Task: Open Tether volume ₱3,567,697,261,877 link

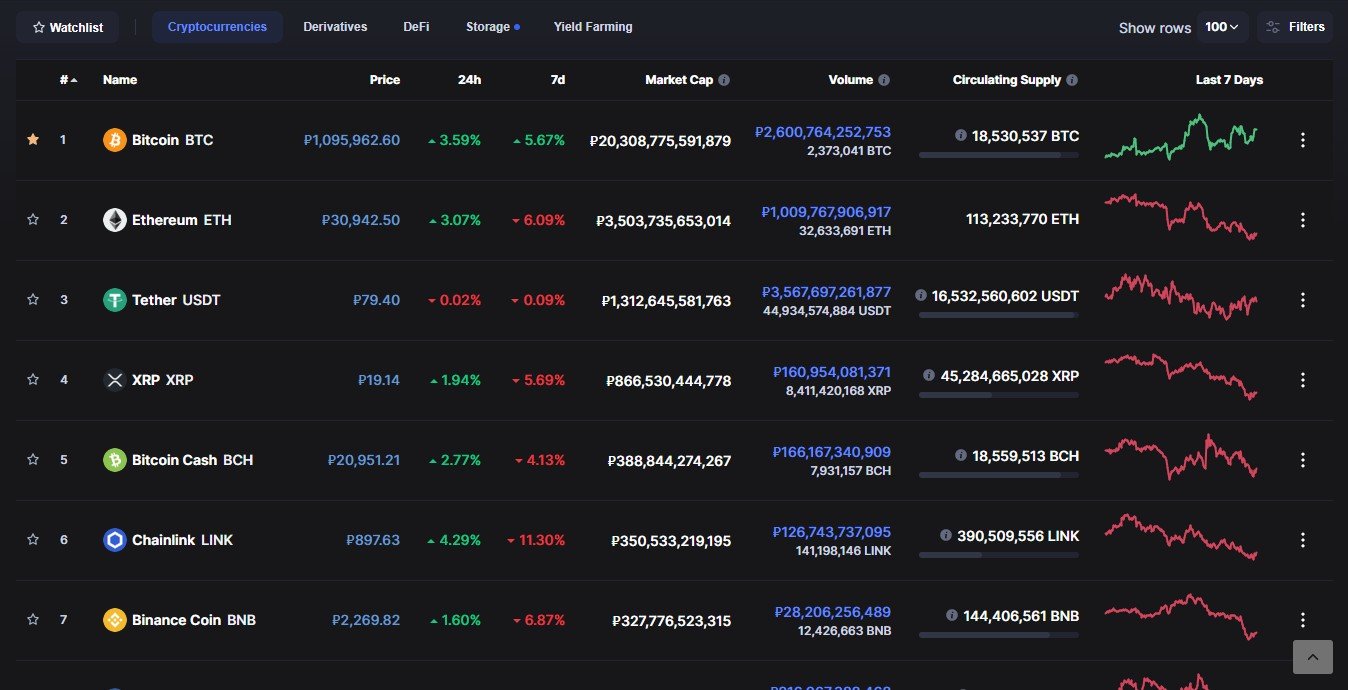Action: tap(826, 292)
